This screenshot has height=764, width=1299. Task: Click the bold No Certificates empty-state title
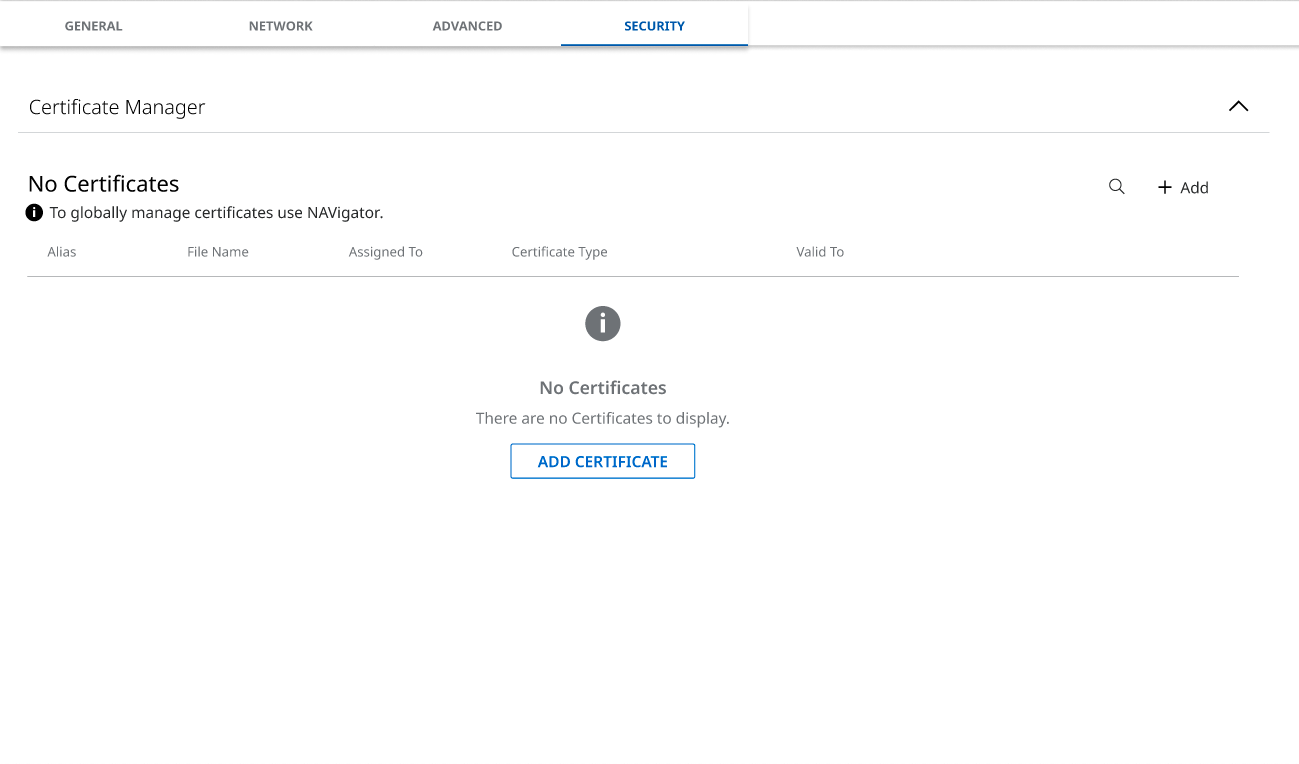[602, 388]
